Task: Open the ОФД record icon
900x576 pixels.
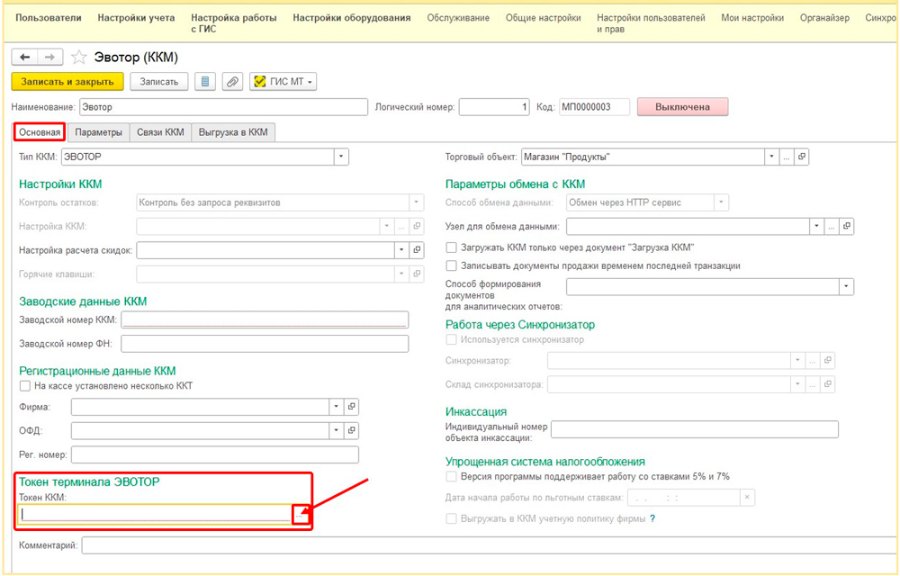Action: 351,430
